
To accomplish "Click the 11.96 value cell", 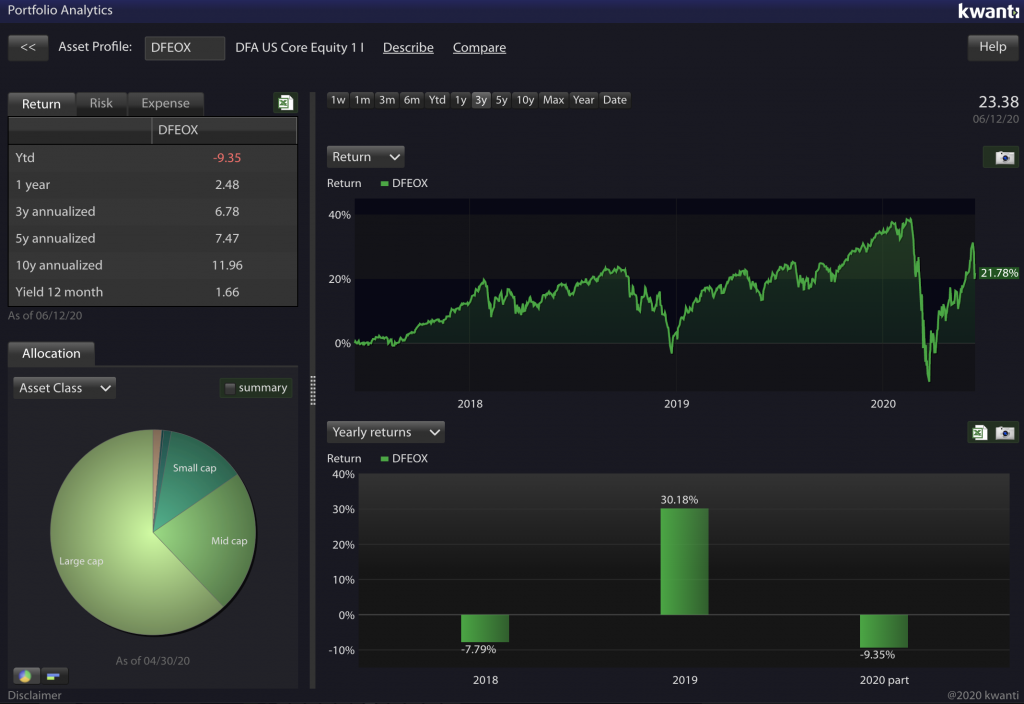I will pos(227,265).
